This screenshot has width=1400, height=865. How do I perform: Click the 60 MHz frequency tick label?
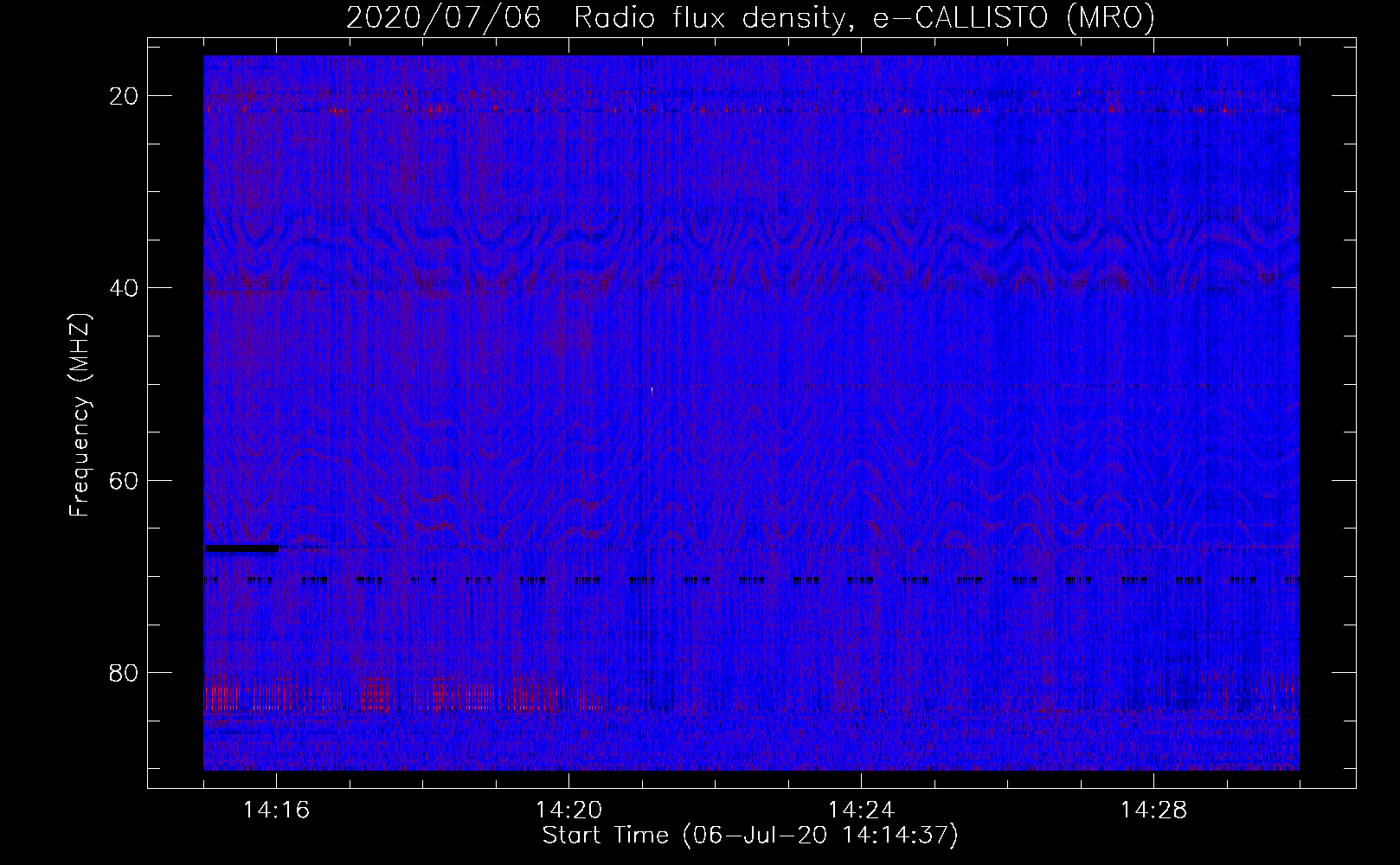tap(124, 480)
